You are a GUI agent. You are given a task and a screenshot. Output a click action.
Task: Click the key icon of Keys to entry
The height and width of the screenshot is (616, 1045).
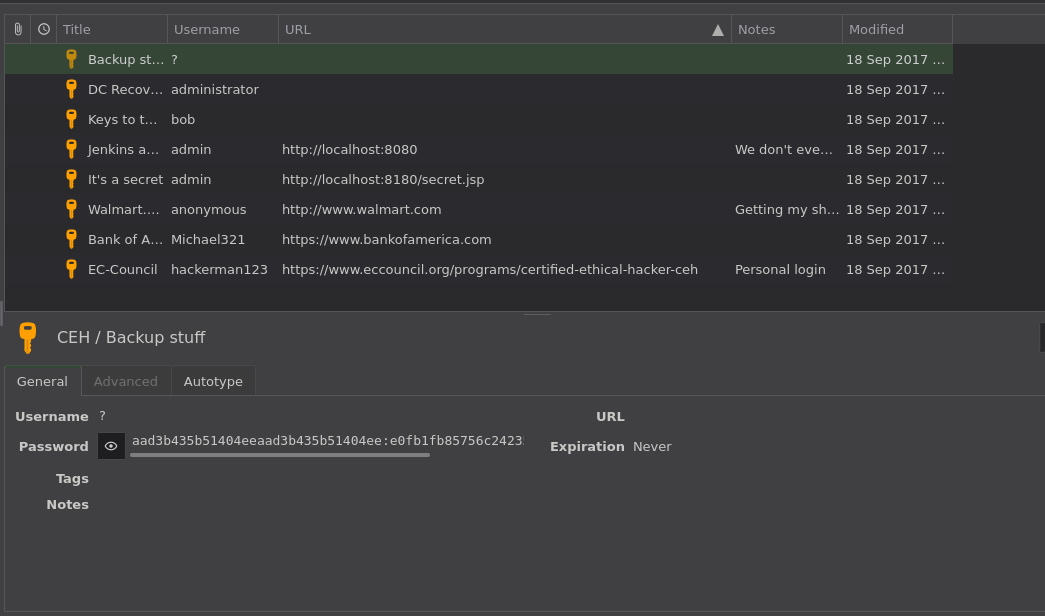(71, 119)
